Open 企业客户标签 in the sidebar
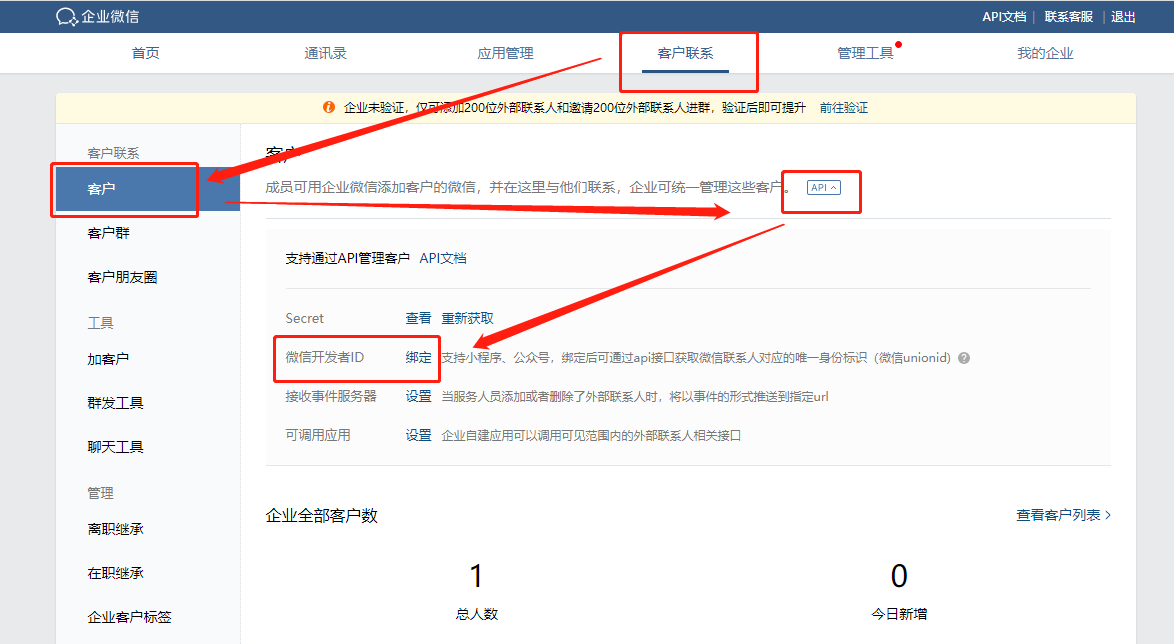Screen dimensions: 1174x644 click(x=130, y=617)
